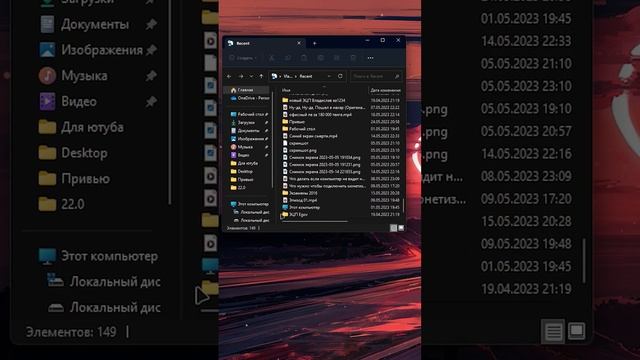Sort by the Дата изменения column header
640x360 pixels.
[x=385, y=90]
